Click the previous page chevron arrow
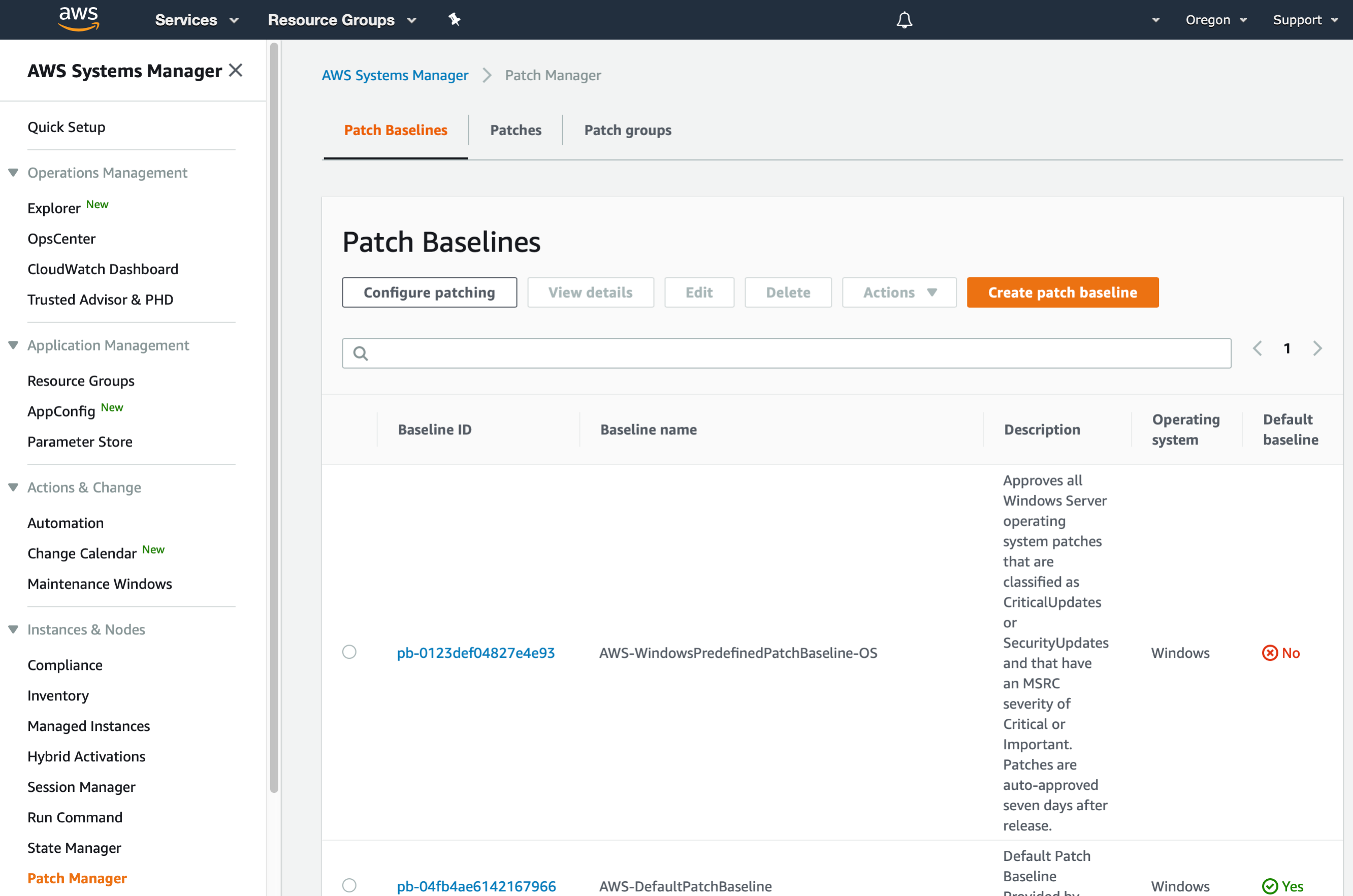 coord(1257,348)
